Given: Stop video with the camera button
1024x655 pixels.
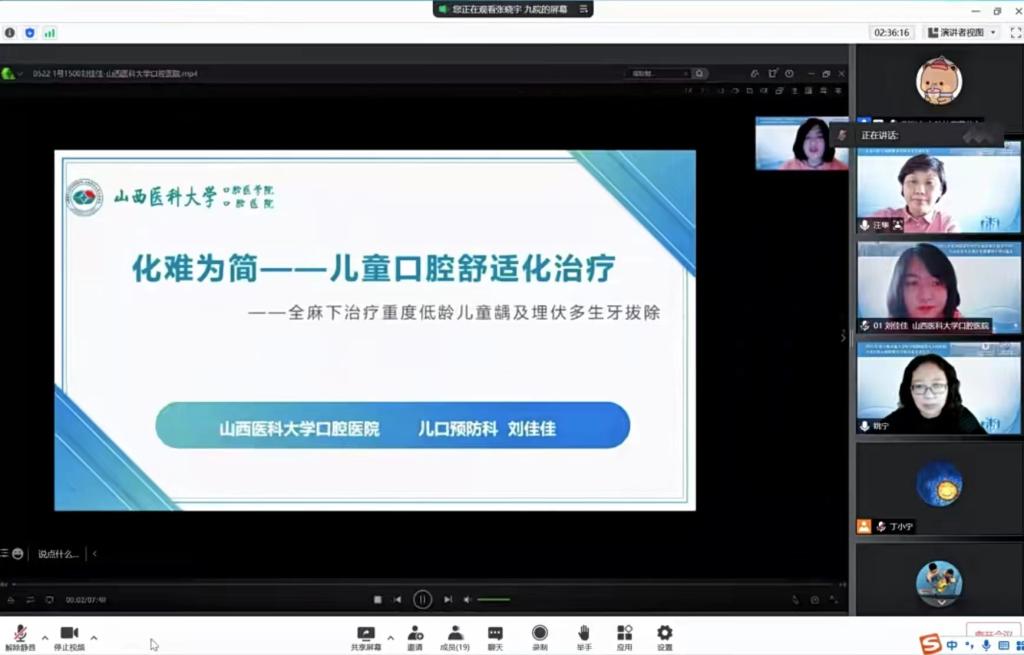Looking at the screenshot, I should click(x=69, y=637).
